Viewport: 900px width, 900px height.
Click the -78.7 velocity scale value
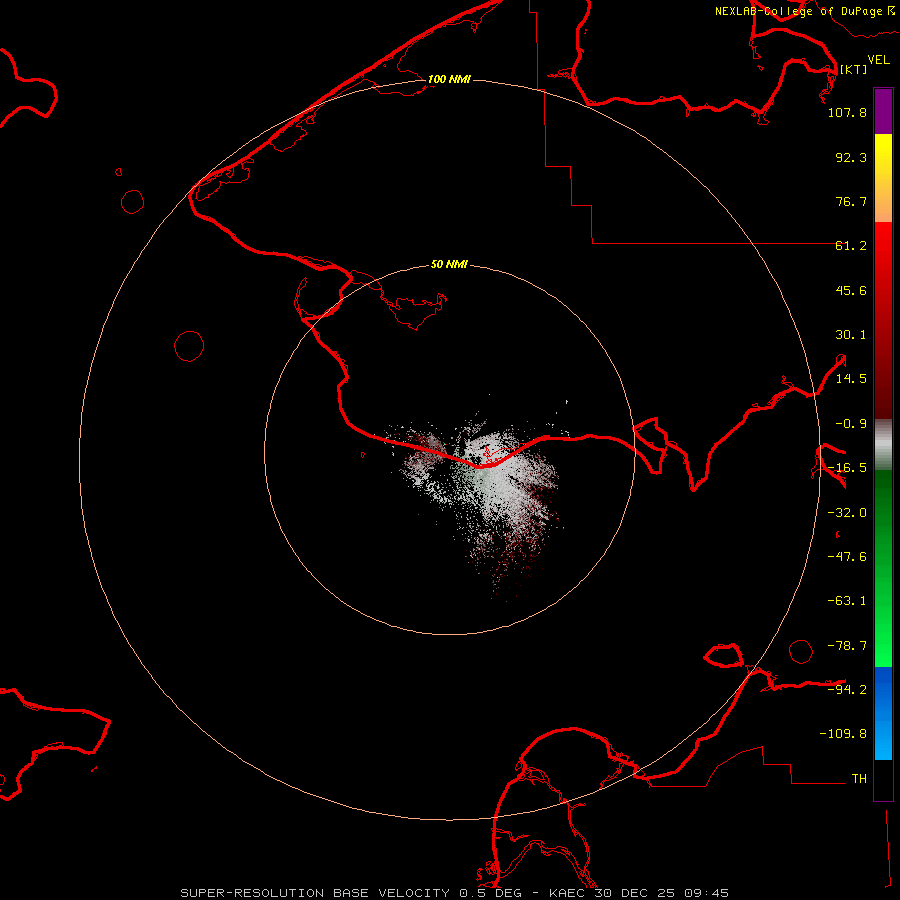tap(847, 646)
